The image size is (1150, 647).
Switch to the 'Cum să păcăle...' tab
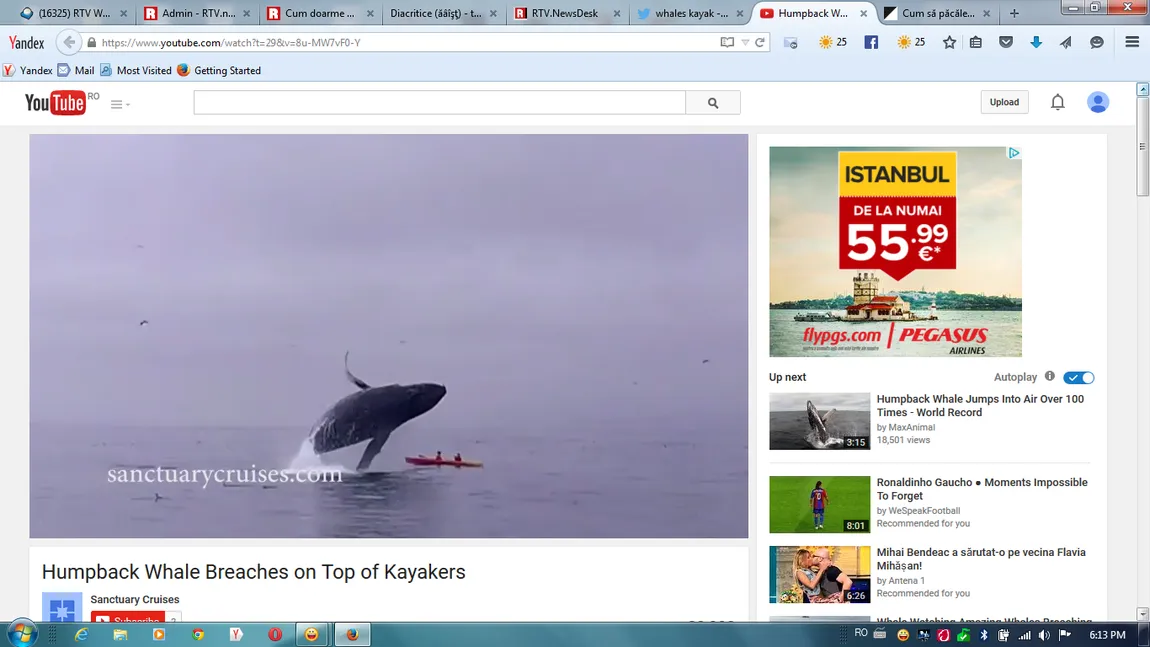pos(937,13)
